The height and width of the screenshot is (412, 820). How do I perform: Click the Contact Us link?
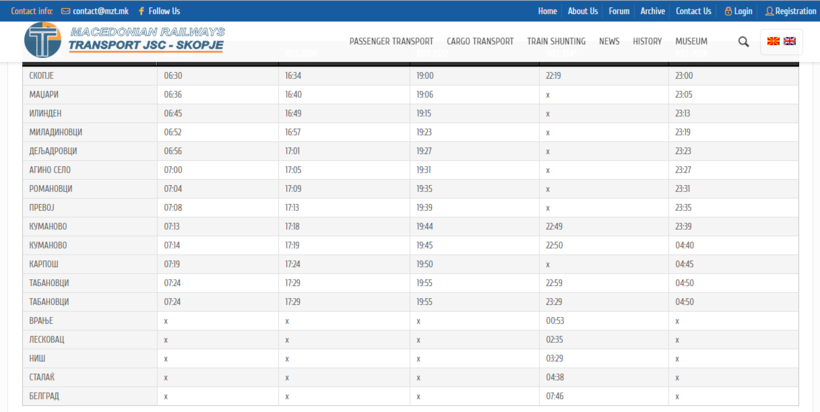(x=693, y=11)
